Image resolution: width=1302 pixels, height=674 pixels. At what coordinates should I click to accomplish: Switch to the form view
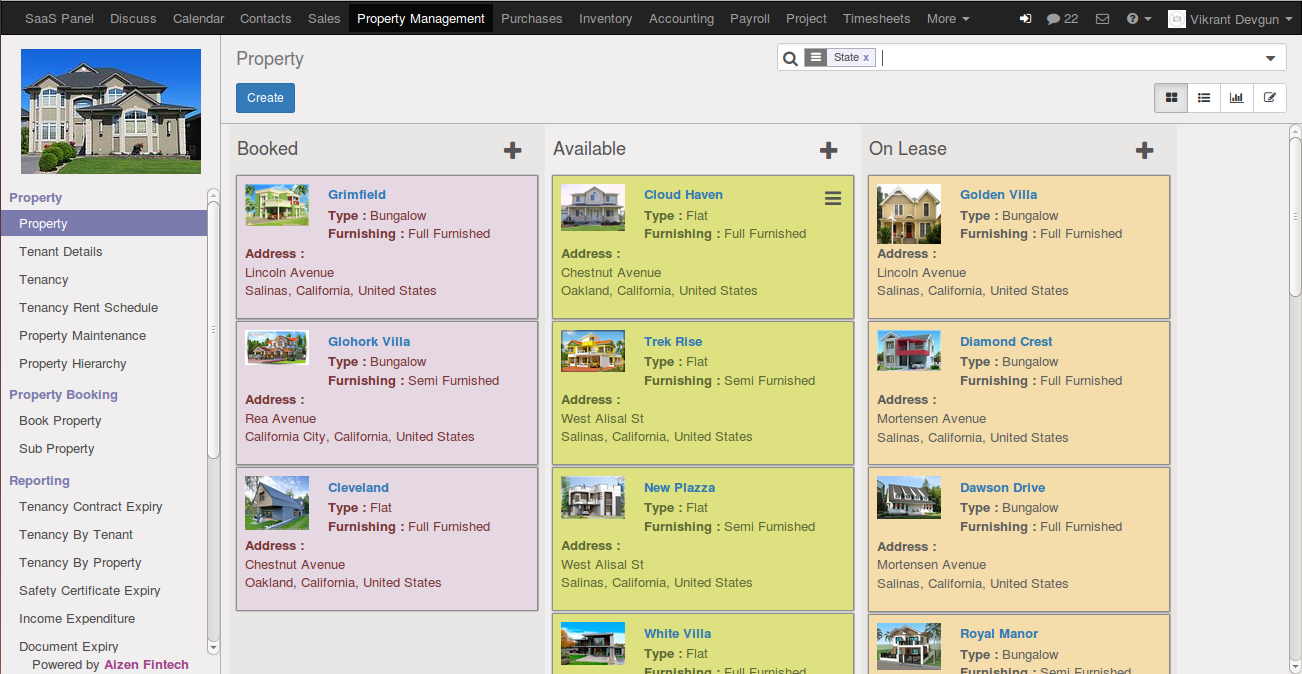tap(1270, 98)
